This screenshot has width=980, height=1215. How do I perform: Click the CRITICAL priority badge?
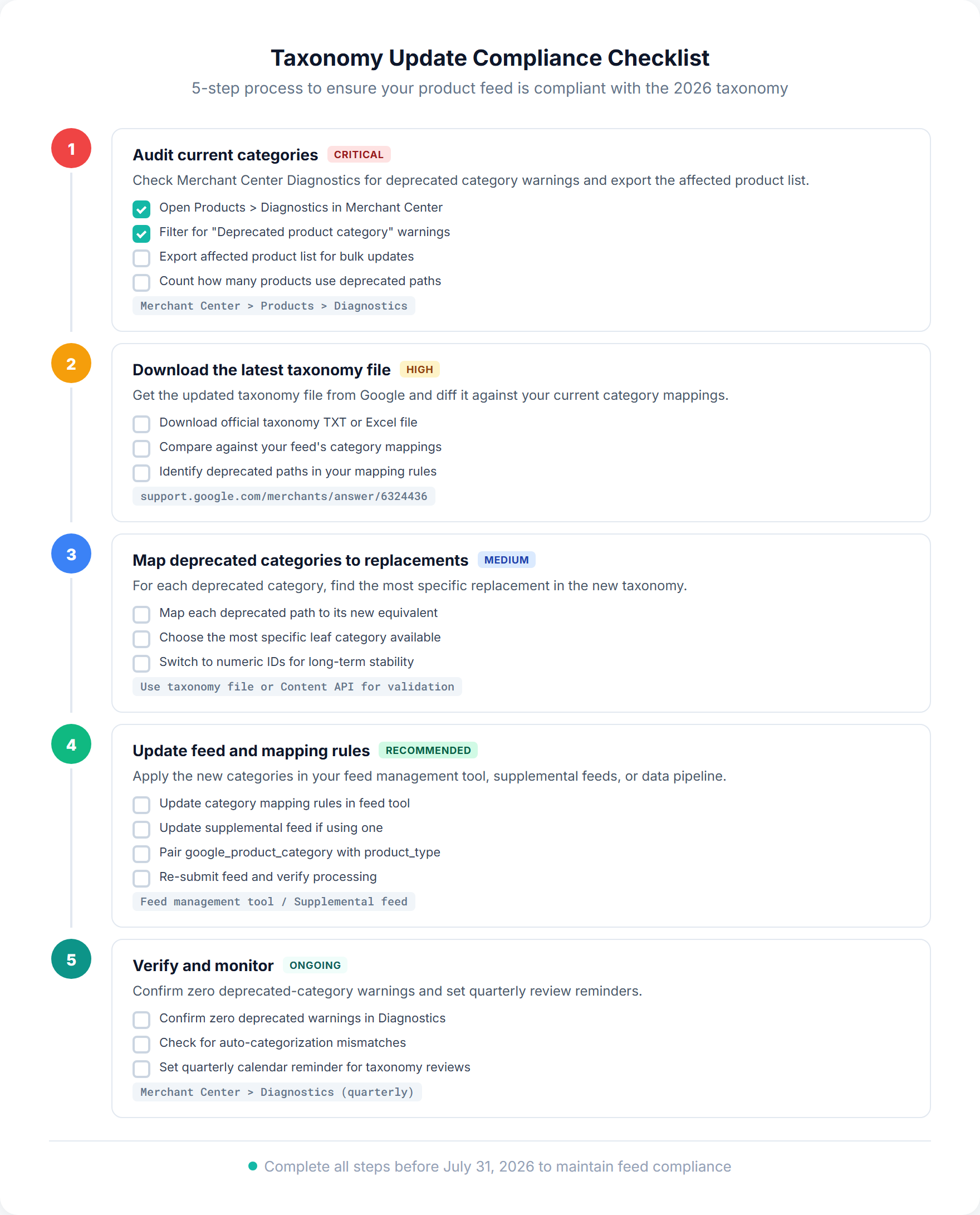(x=359, y=154)
